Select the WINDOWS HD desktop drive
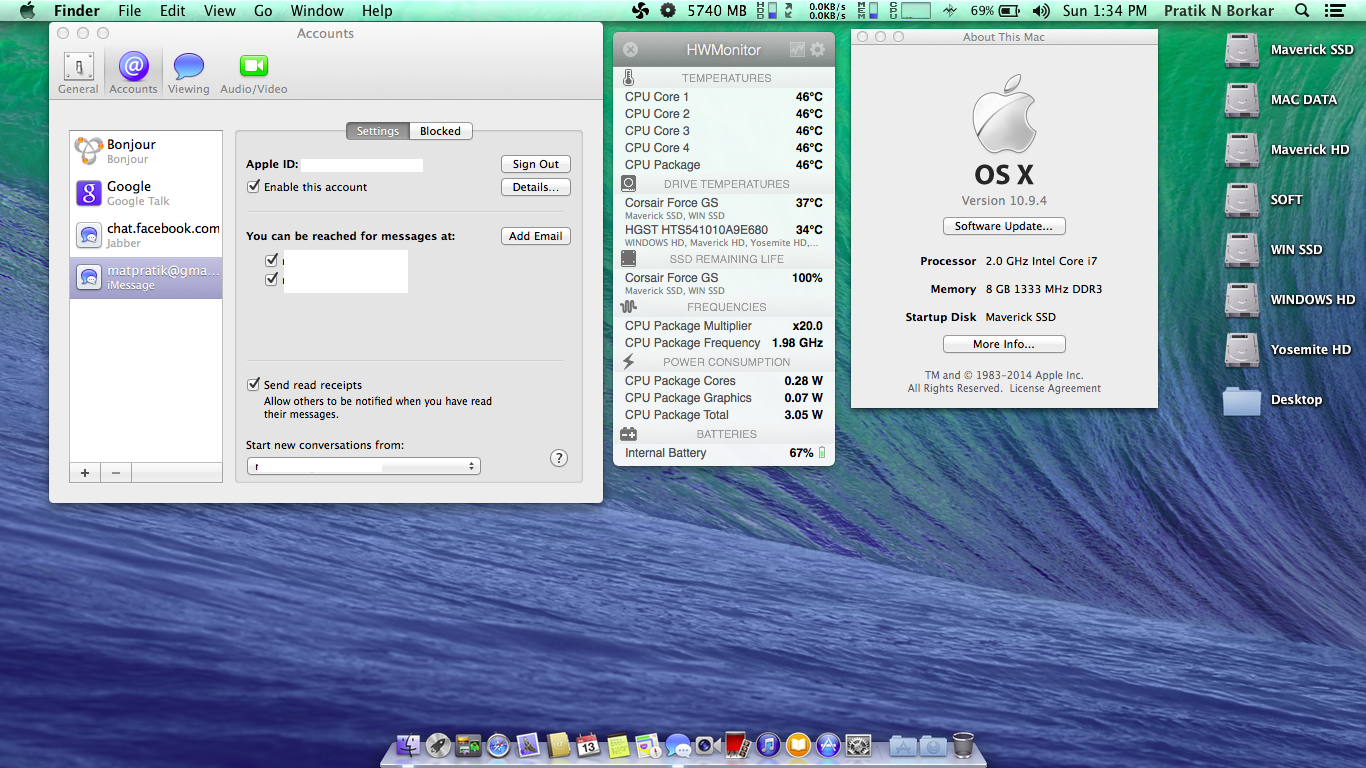Viewport: 1366px width, 768px height. click(x=1242, y=300)
